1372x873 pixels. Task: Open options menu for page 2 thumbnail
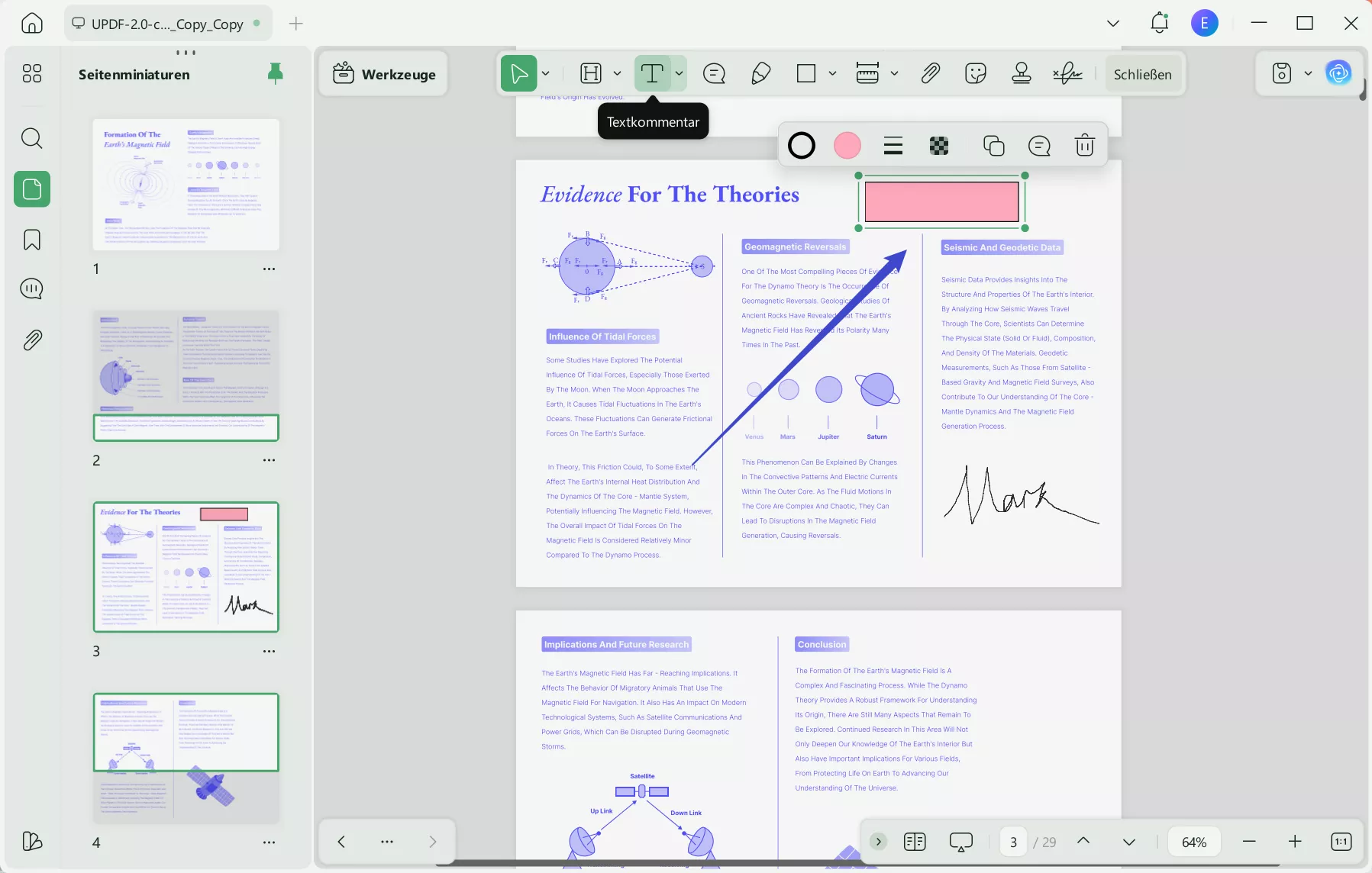(x=269, y=460)
